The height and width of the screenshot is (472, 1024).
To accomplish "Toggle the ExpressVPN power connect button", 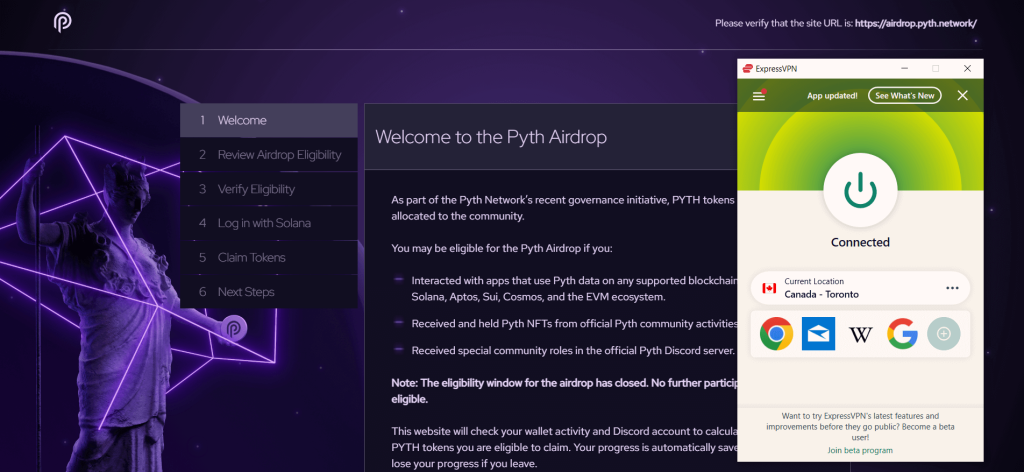I will pos(860,189).
